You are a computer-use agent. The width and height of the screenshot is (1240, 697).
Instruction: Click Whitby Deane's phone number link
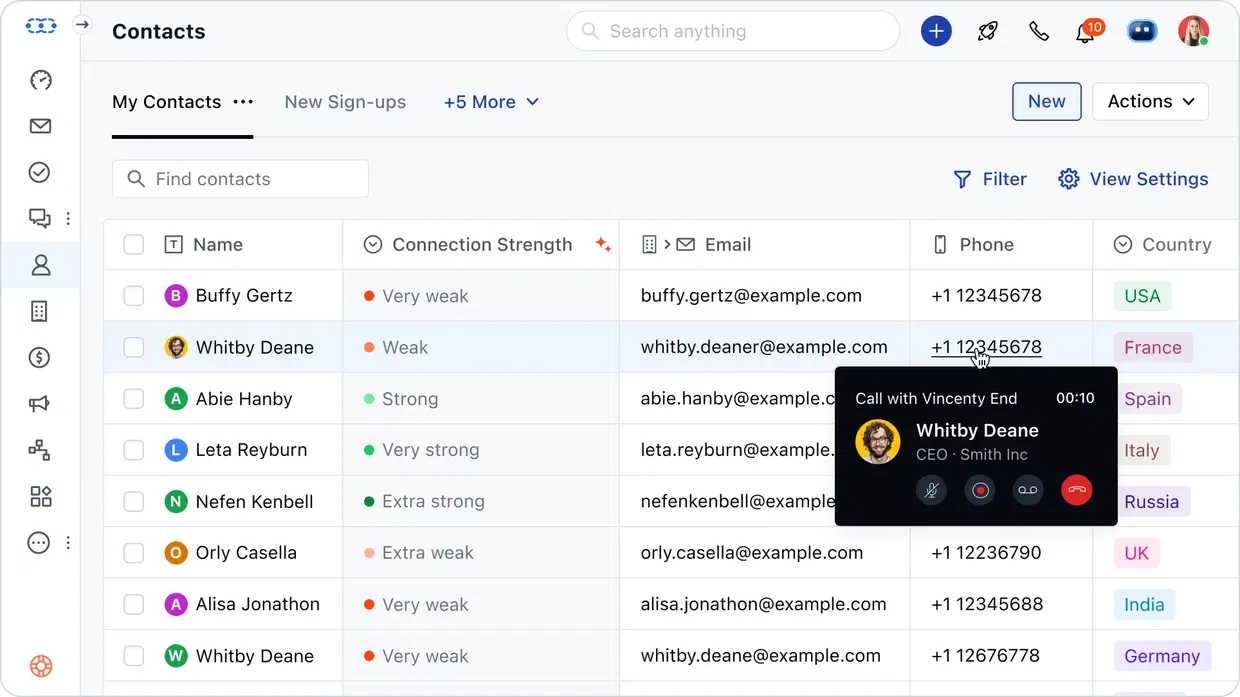point(985,347)
